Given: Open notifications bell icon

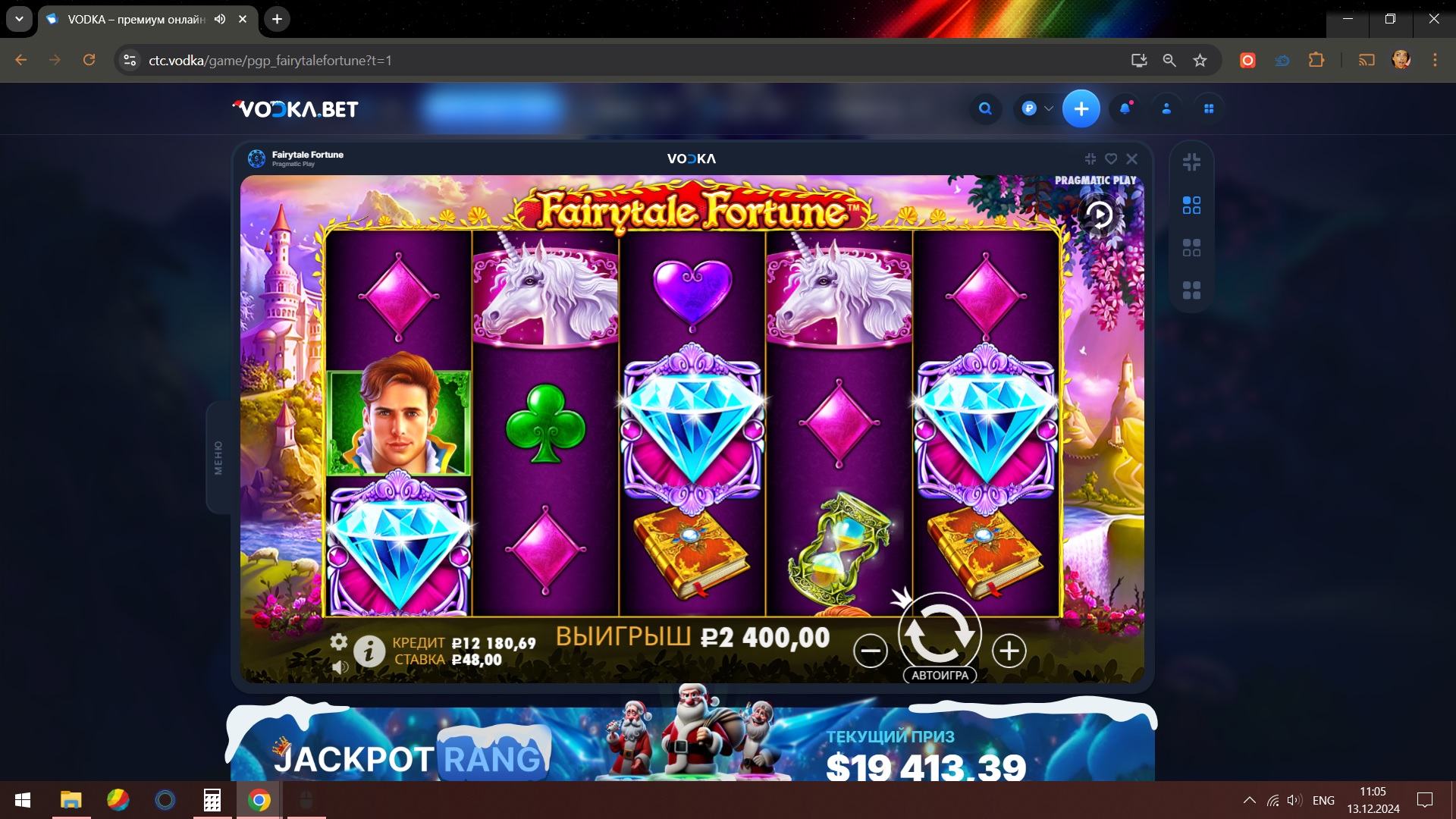Looking at the screenshot, I should (x=1125, y=108).
